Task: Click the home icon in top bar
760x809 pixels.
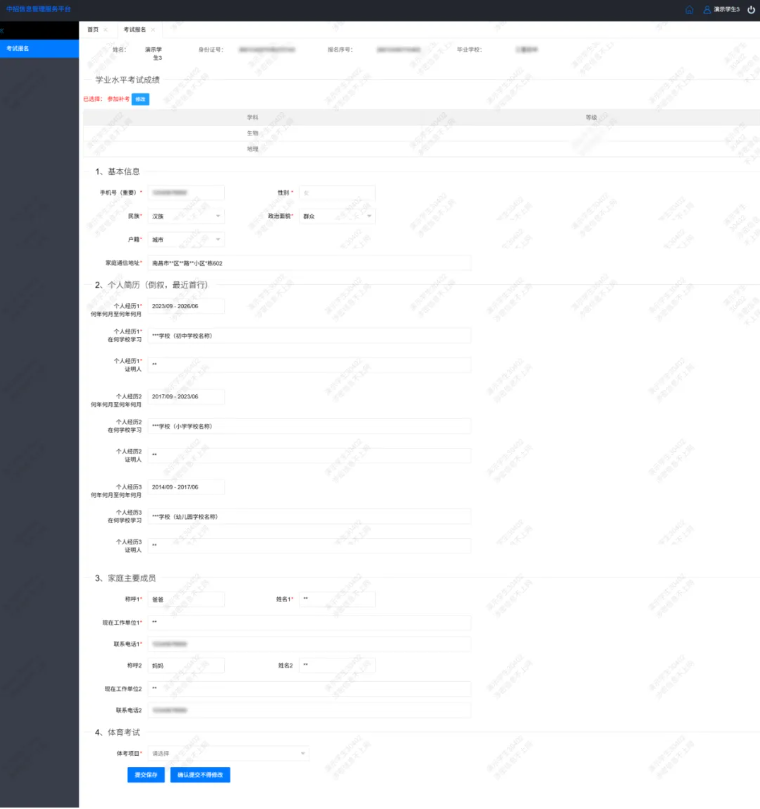Action: point(689,9)
